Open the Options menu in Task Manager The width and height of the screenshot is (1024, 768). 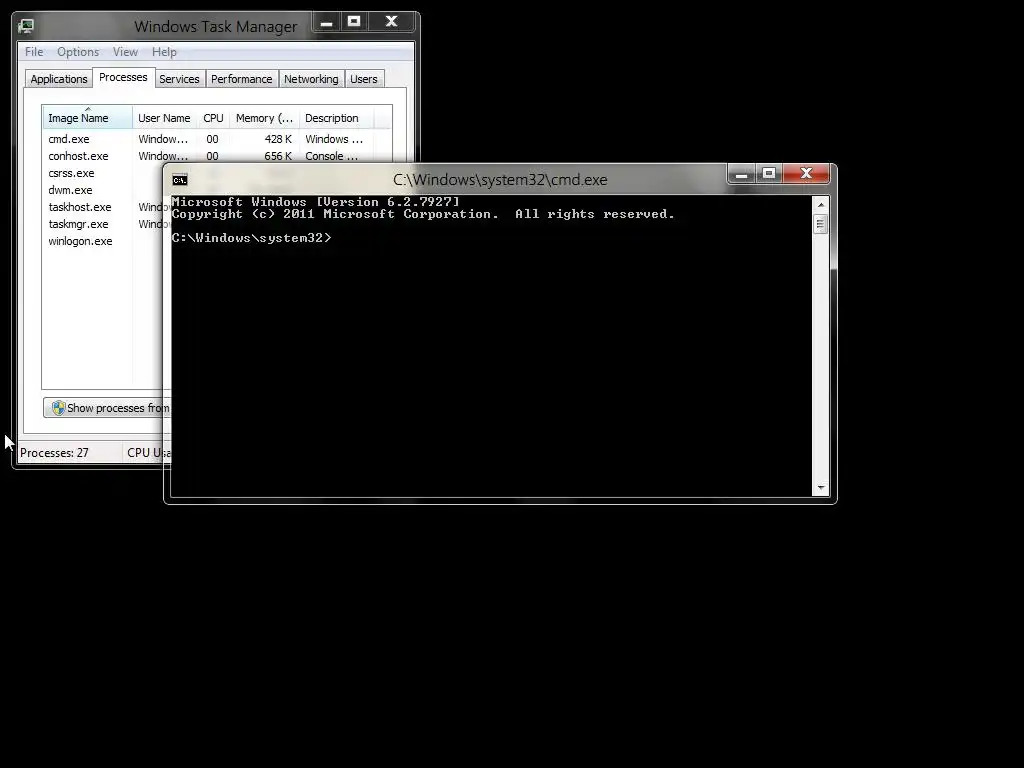[x=78, y=52]
